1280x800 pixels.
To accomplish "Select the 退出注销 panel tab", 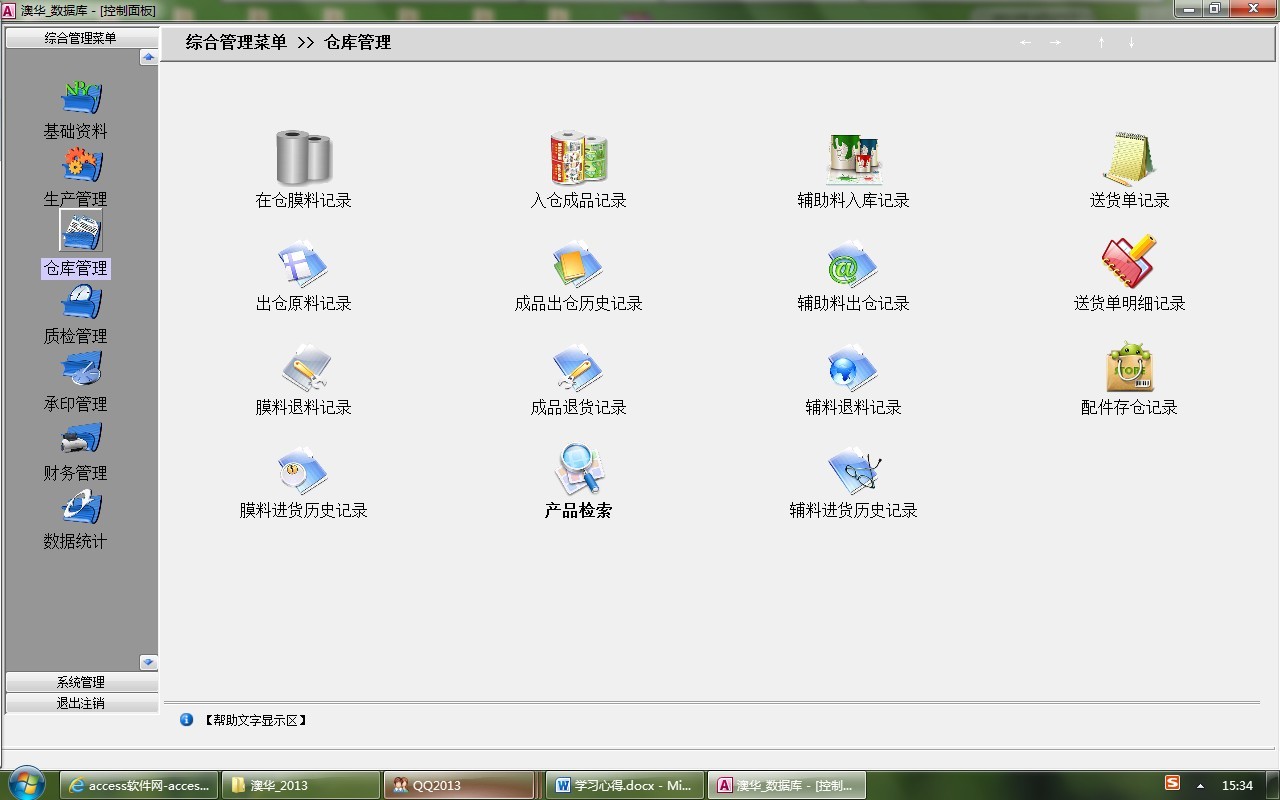I will point(81,703).
